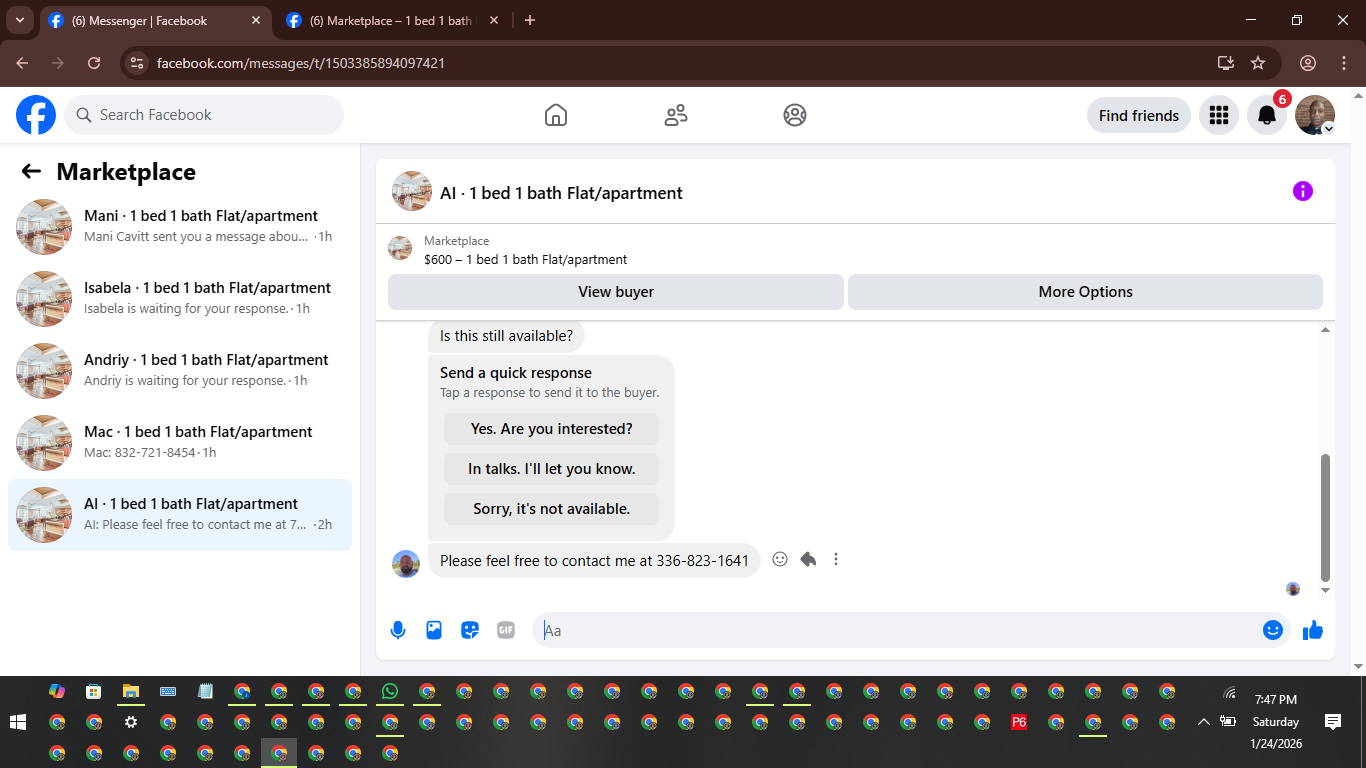
Task: Focus the Search Facebook field
Action: pyautogui.click(x=204, y=115)
